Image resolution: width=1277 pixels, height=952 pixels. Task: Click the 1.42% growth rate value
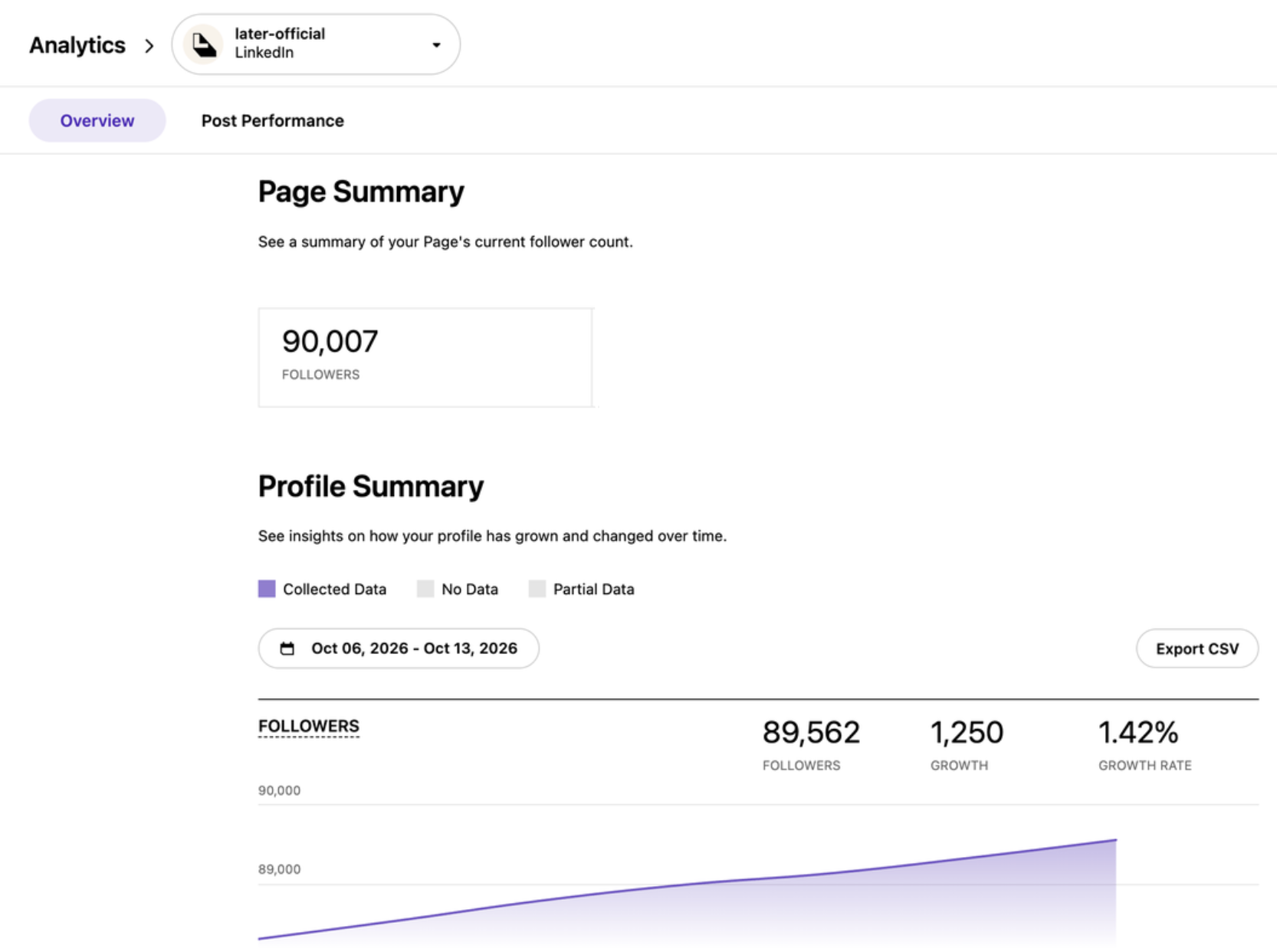click(1138, 732)
